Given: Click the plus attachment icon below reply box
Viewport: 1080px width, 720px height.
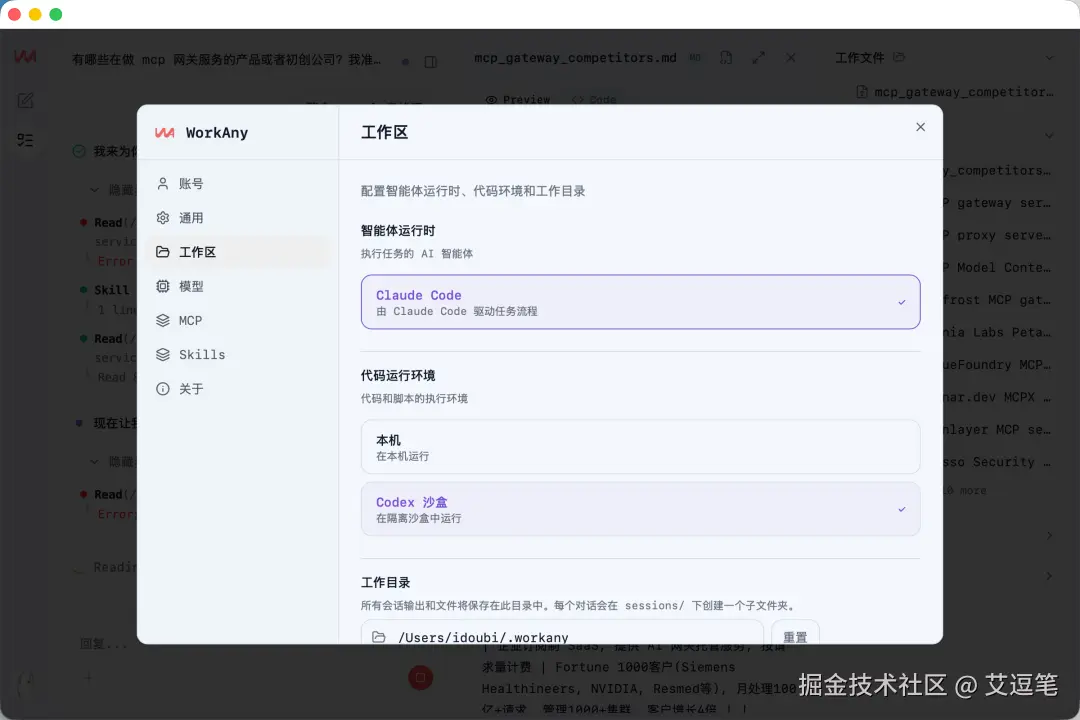Looking at the screenshot, I should pos(88,678).
